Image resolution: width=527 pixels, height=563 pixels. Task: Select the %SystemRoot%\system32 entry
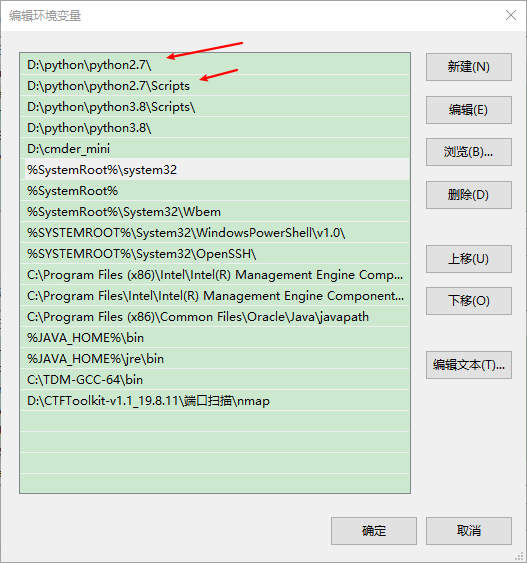[x=215, y=169]
